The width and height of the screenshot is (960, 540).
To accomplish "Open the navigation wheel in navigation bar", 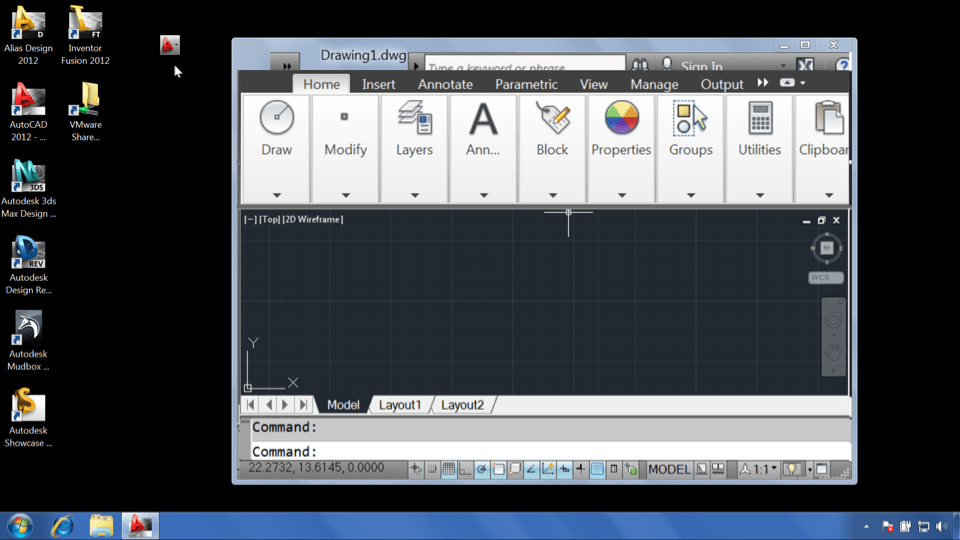I will (x=833, y=320).
